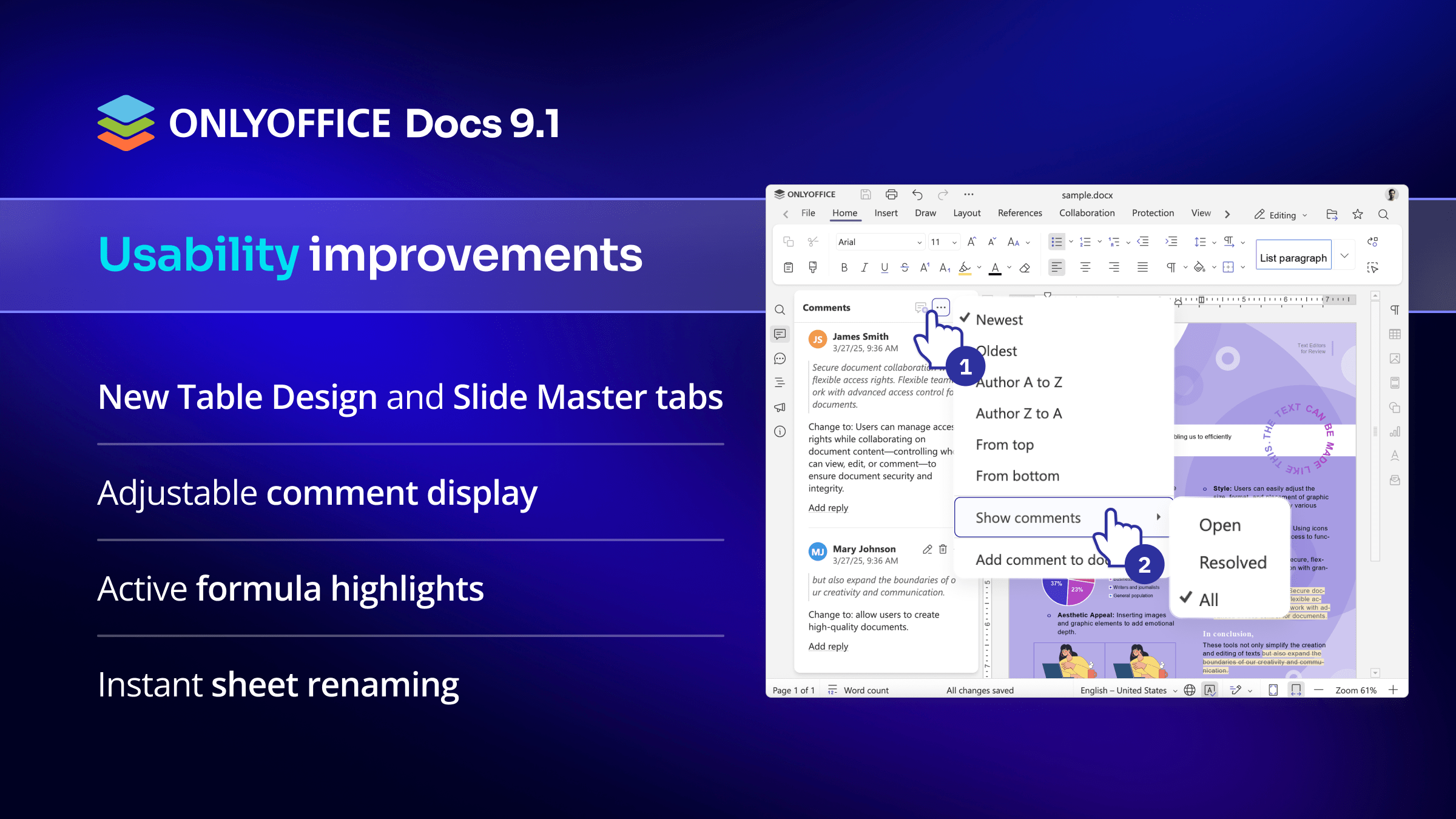This screenshot has height=819, width=1456.
Task: Select Open comments filter option
Action: pyautogui.click(x=1219, y=525)
